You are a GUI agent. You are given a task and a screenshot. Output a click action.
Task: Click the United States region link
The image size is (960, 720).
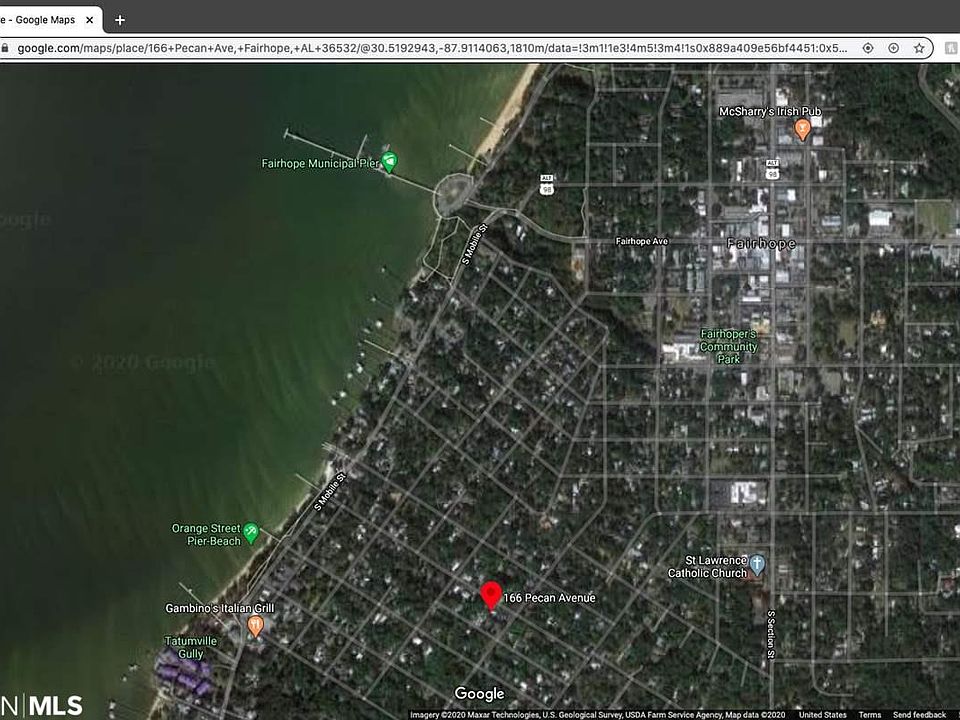tap(823, 714)
